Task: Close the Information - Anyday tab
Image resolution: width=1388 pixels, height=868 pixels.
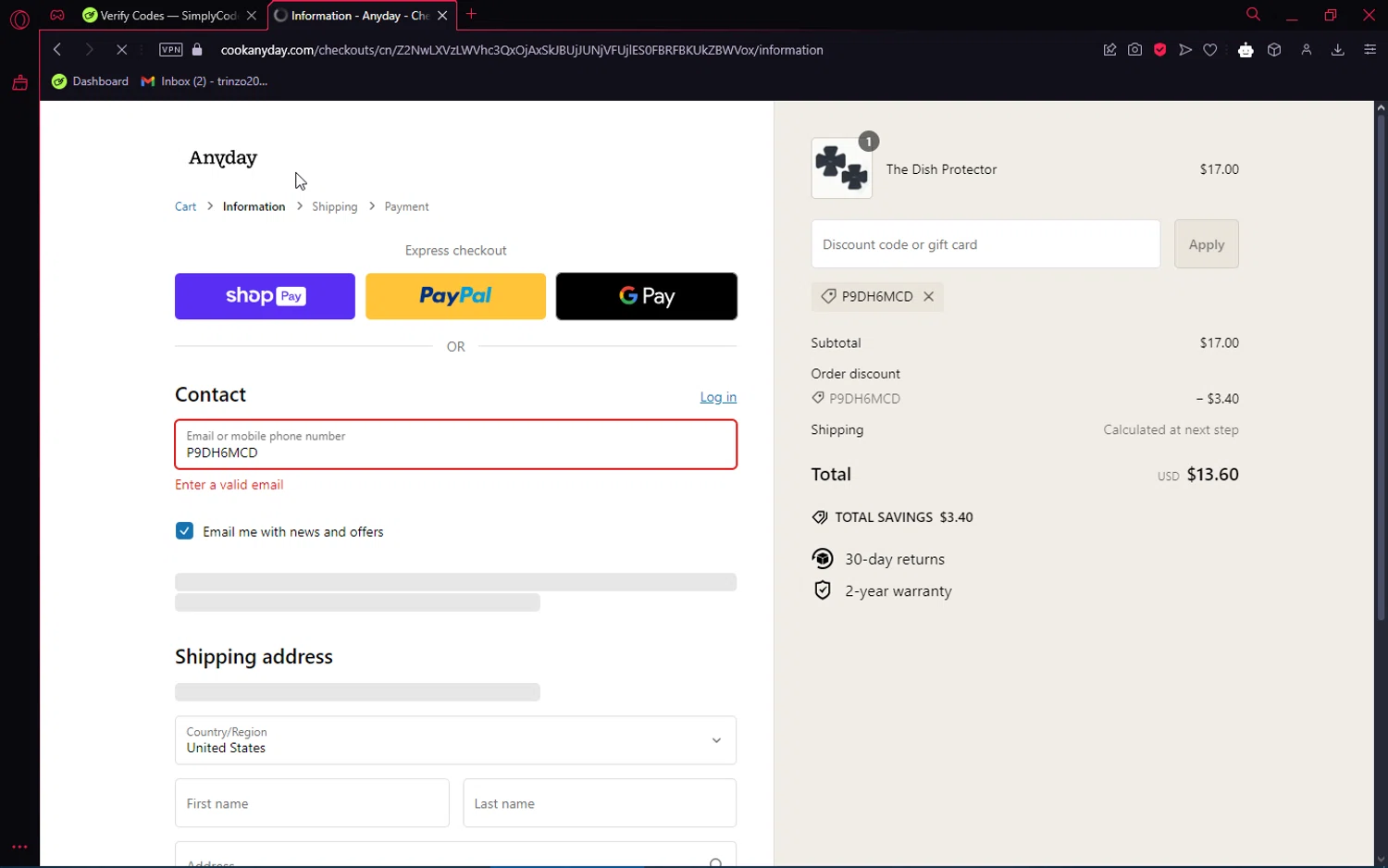Action: 442,16
